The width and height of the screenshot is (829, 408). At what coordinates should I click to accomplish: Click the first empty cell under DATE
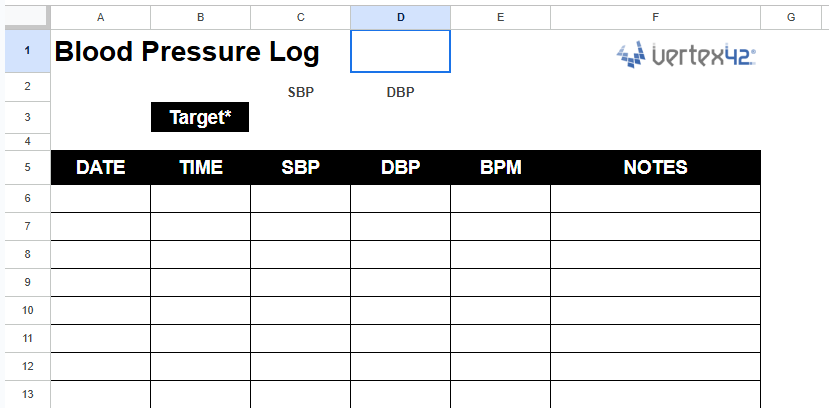tap(100, 199)
